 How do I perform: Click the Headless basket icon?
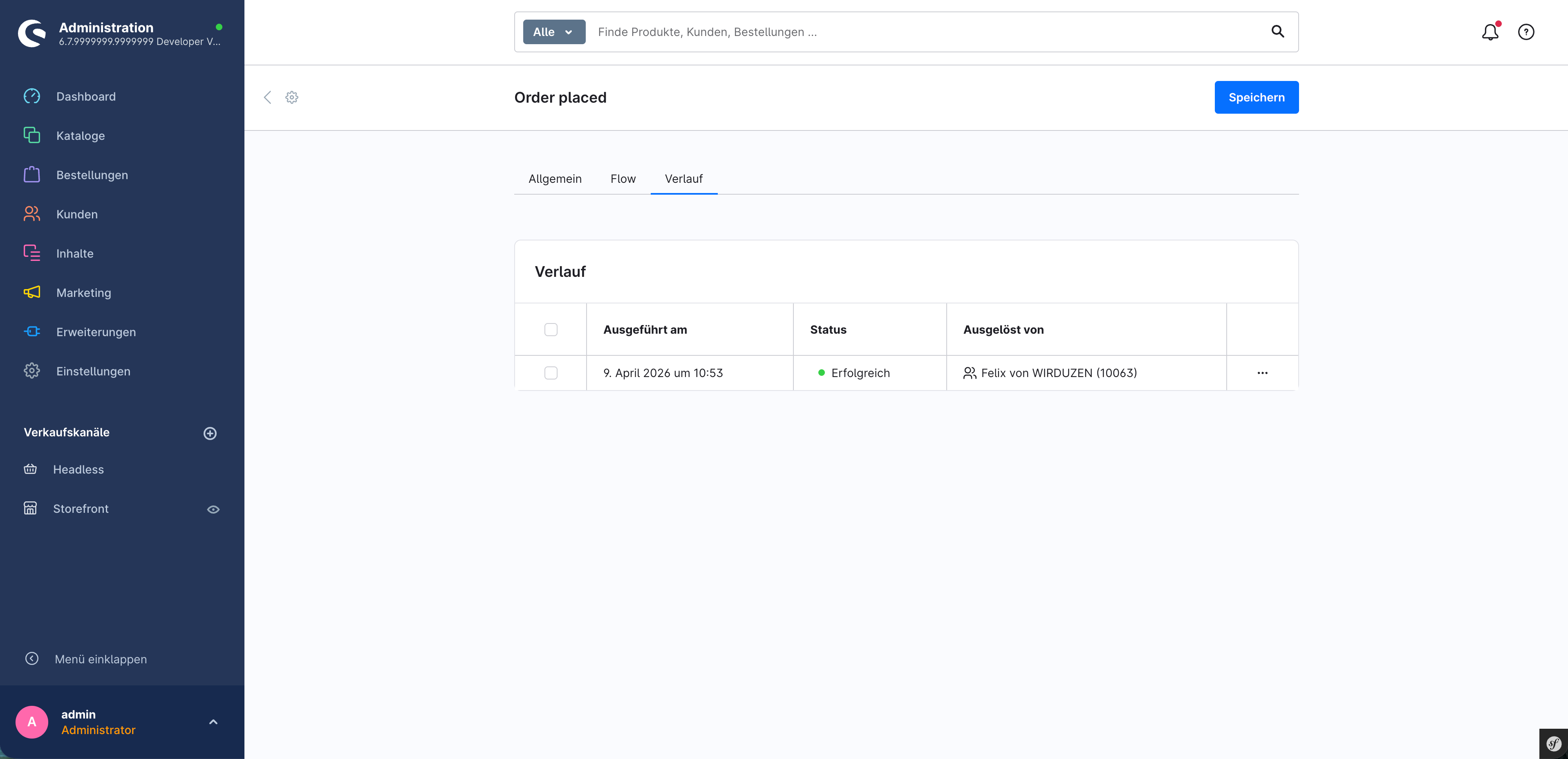pyautogui.click(x=30, y=469)
